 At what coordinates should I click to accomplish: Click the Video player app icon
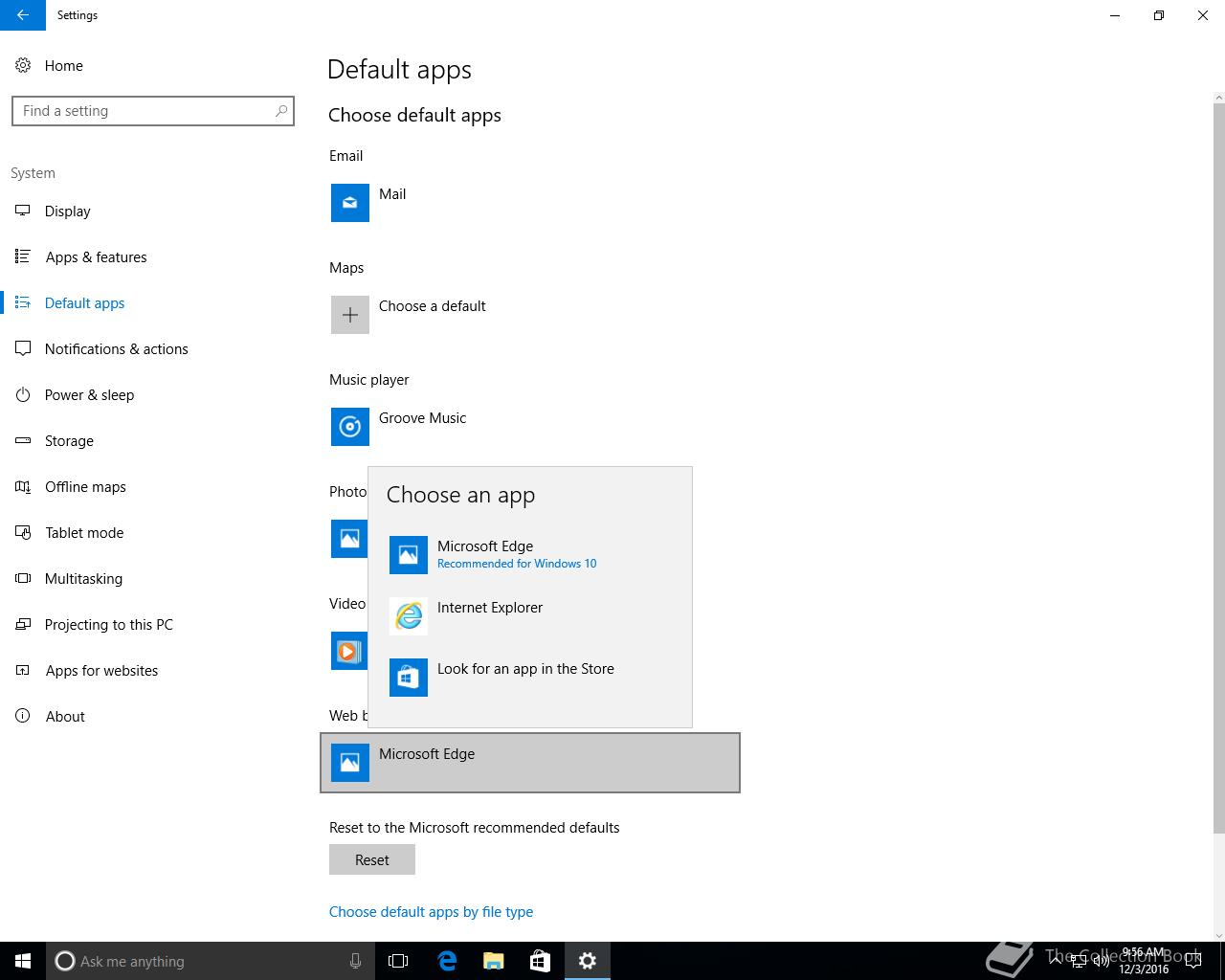pyautogui.click(x=349, y=651)
